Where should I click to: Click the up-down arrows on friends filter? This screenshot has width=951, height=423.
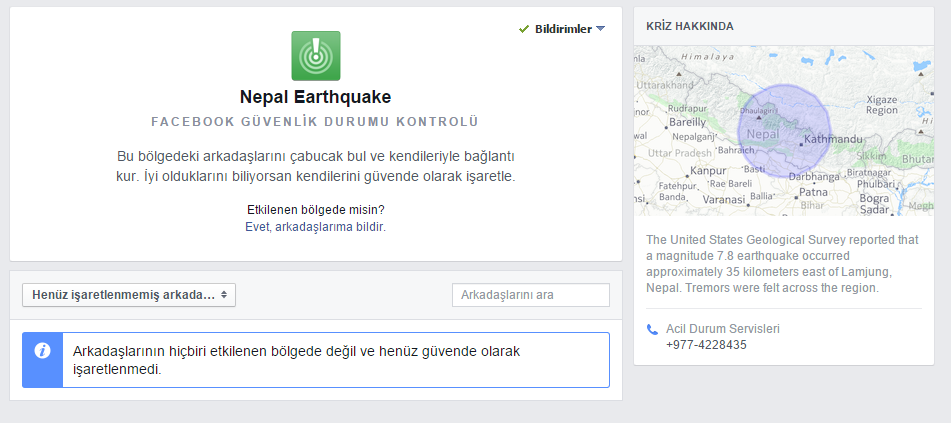click(224, 295)
